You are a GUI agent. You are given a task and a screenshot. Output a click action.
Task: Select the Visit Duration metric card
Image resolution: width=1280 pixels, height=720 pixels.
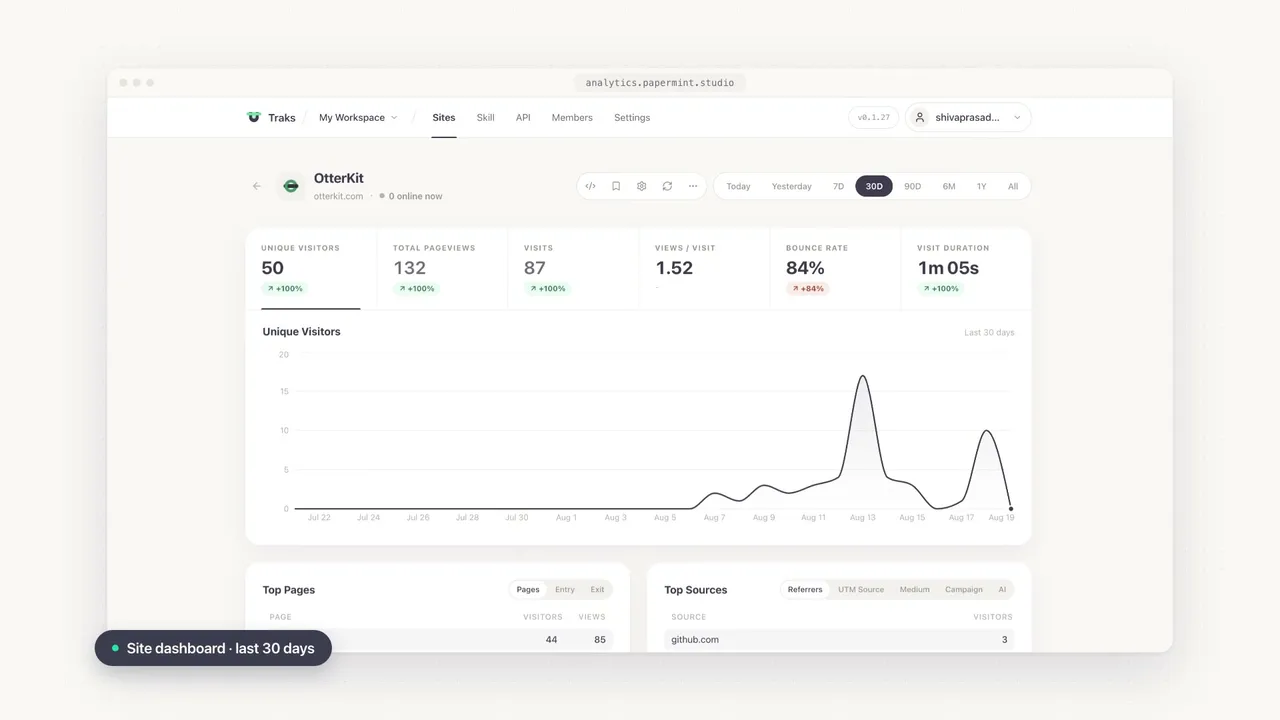(966, 269)
